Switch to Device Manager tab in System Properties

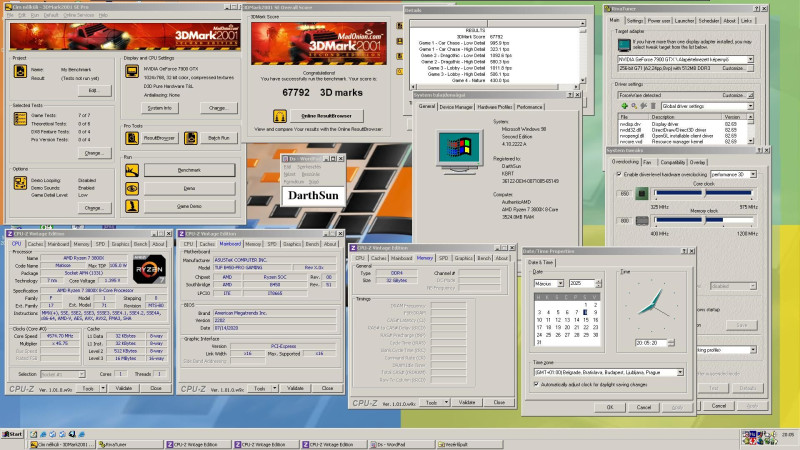(x=456, y=107)
